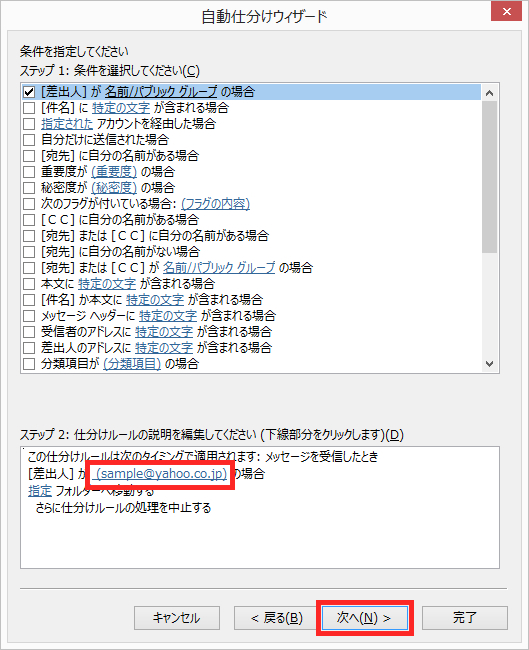
Task: Click the (フラグの内容) link
Action: [216, 204]
